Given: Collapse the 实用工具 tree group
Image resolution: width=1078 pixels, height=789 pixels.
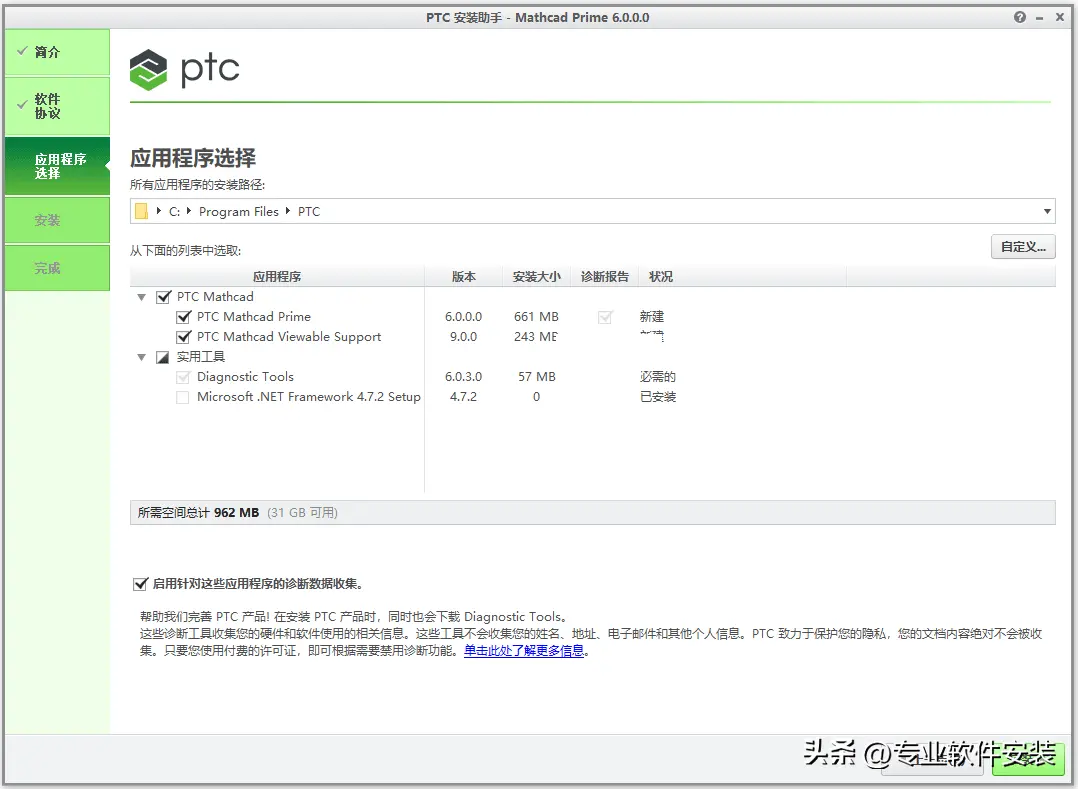Looking at the screenshot, I should point(142,357).
